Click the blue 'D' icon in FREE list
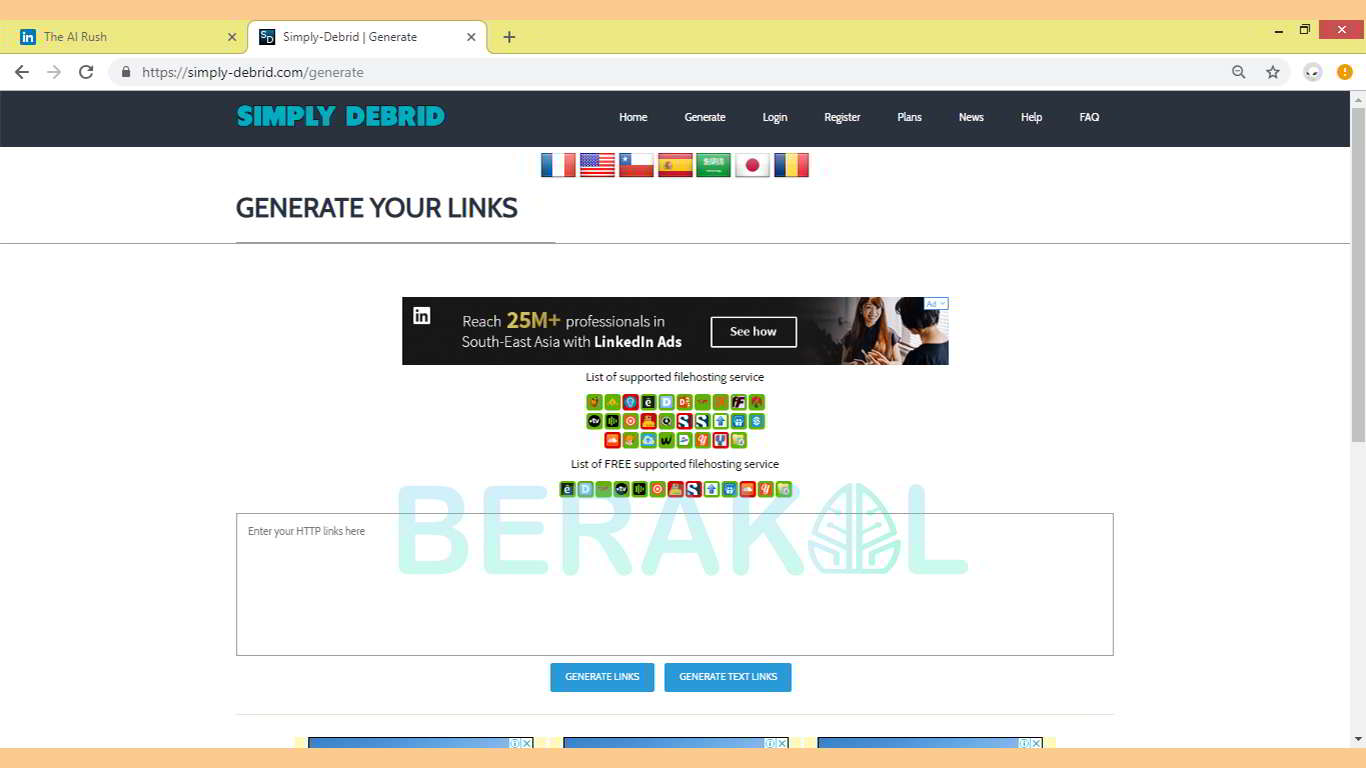1366x768 pixels. [x=585, y=489]
